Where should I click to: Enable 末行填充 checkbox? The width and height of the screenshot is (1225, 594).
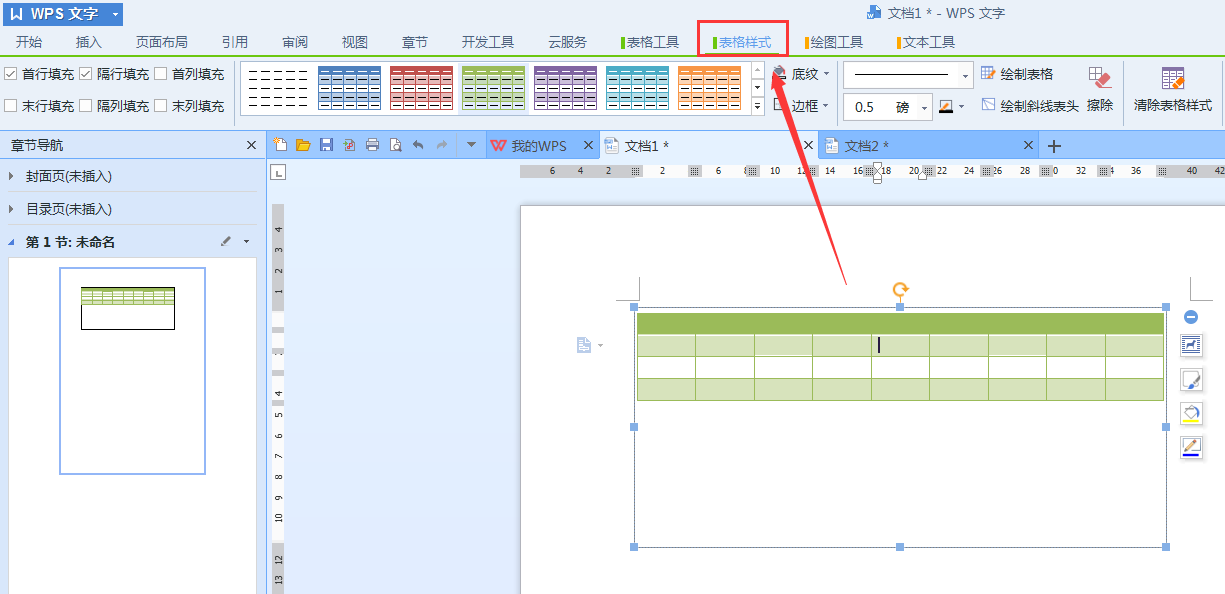[x=11, y=106]
